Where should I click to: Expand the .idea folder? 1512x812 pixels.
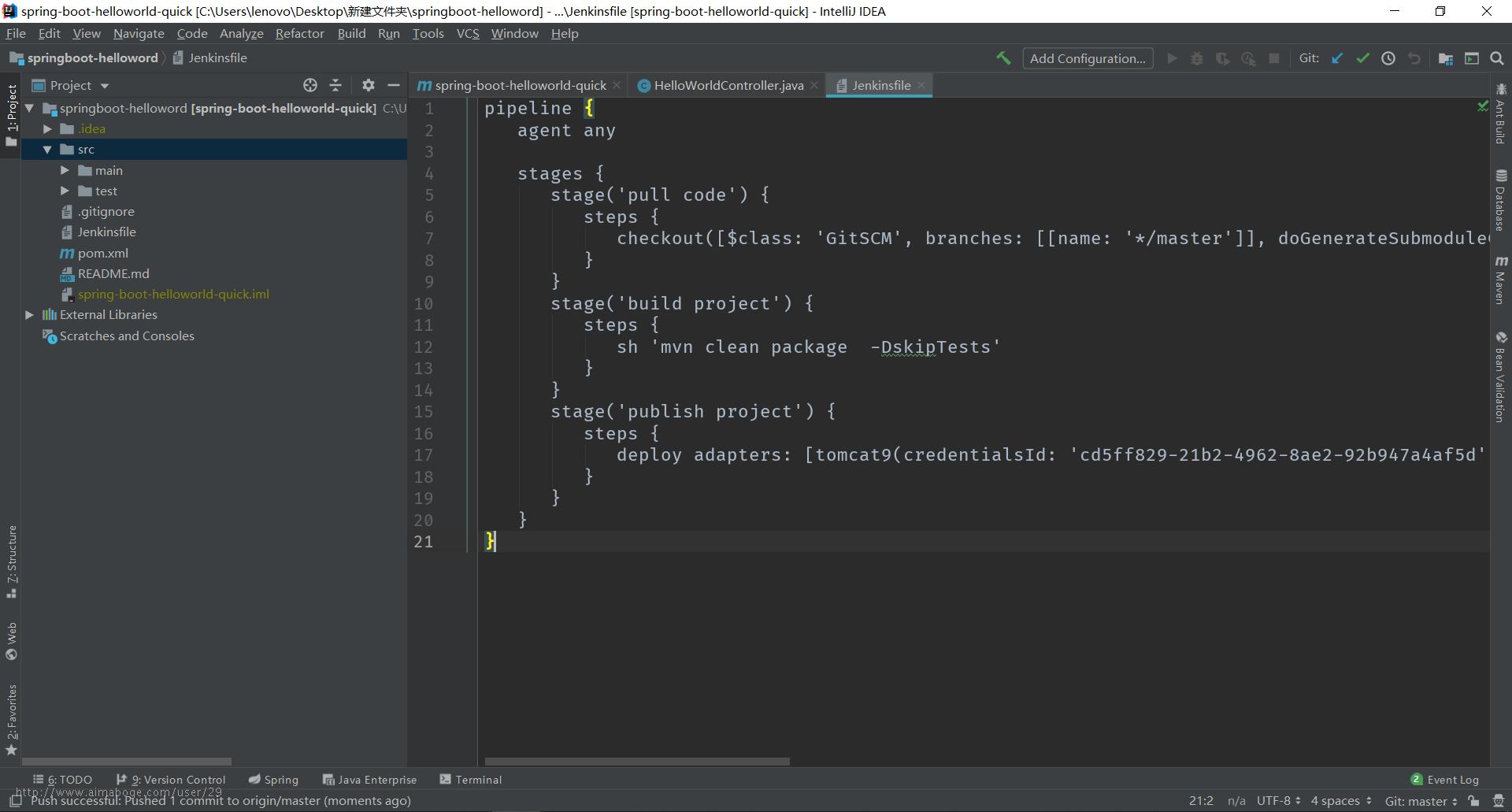[x=47, y=128]
